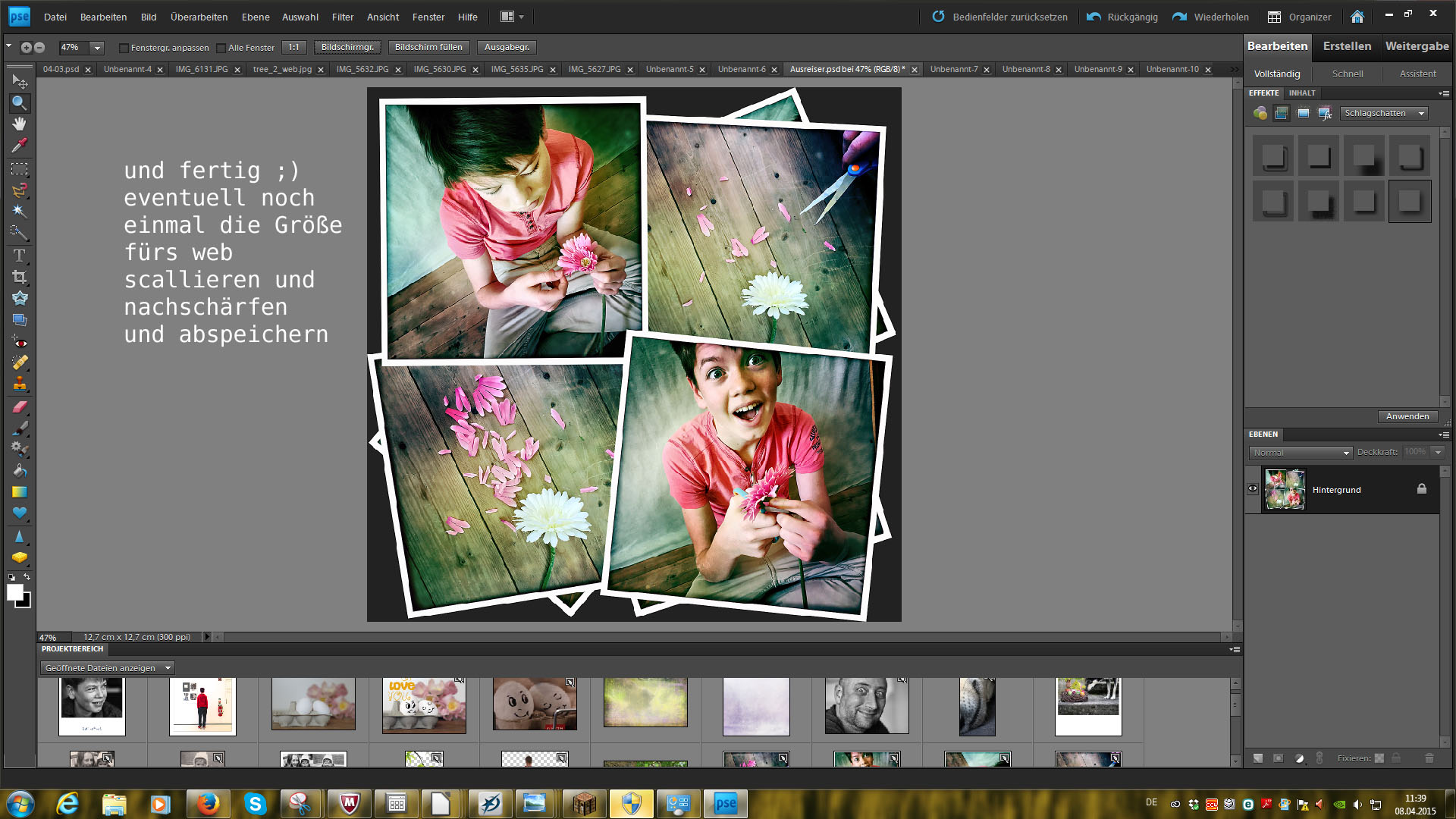The width and height of the screenshot is (1456, 819).
Task: Select the Crop tool
Action: tap(20, 277)
